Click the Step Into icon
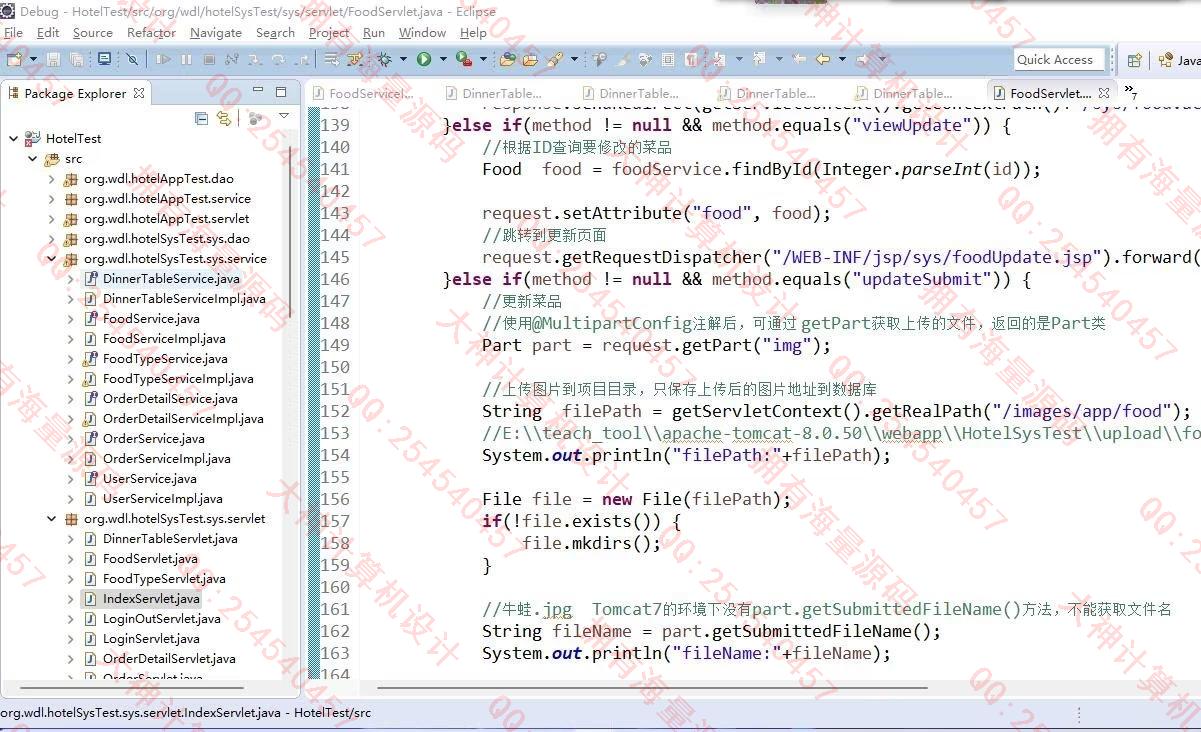The height and width of the screenshot is (732, 1201). coord(256,60)
